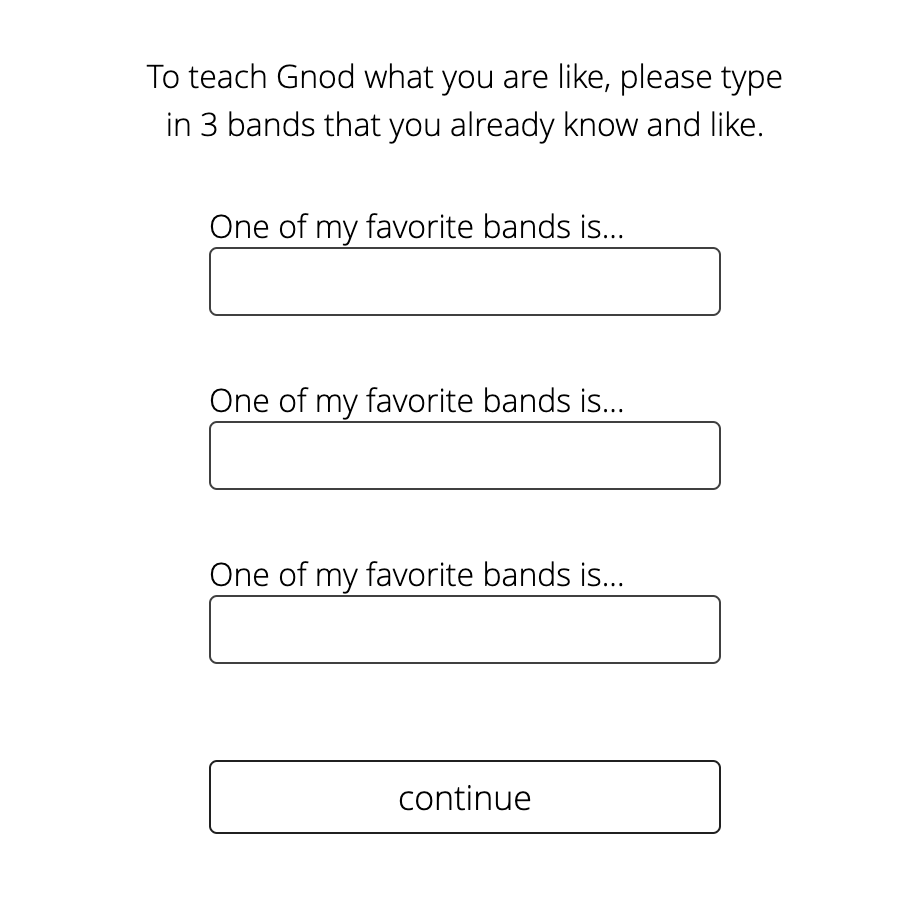Click the label above the last text box
Viewport: 914px width, 914px height.
pos(416,575)
